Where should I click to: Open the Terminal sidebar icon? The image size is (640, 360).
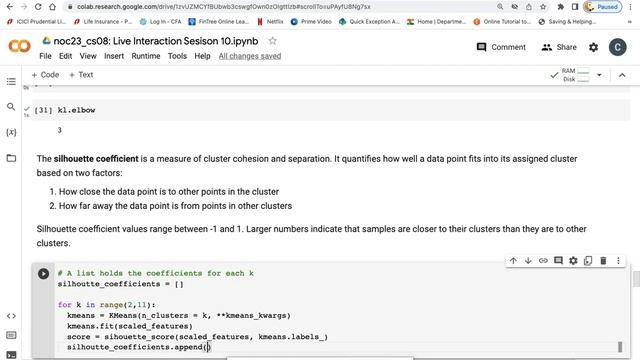click(11, 355)
